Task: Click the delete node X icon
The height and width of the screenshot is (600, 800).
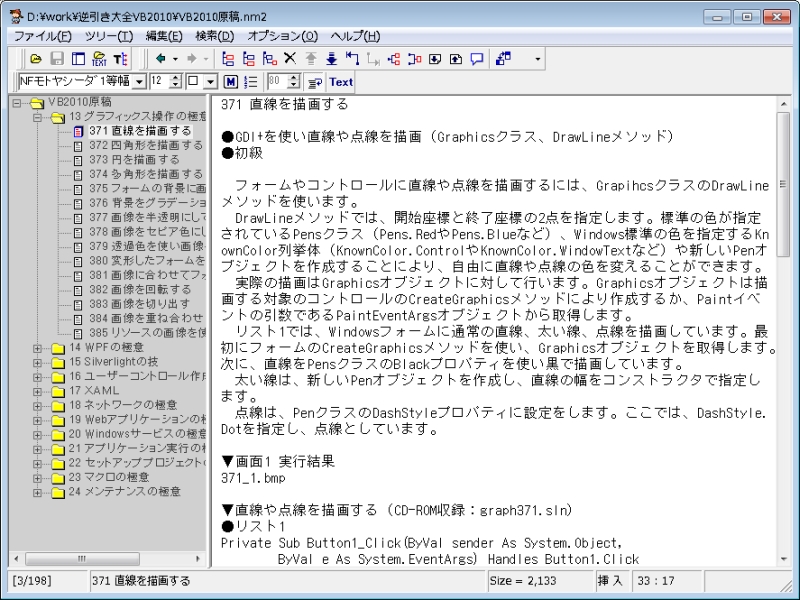Action: 290,59
